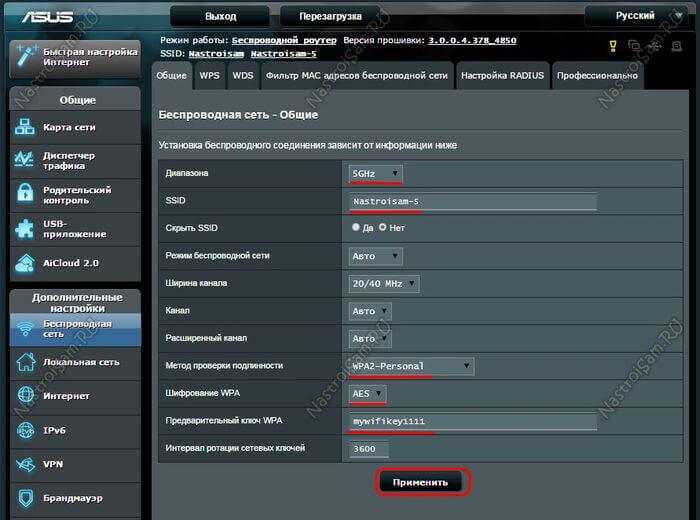
Task: Open the Диапазона 5GHz dropdown
Action: pyautogui.click(x=375, y=173)
